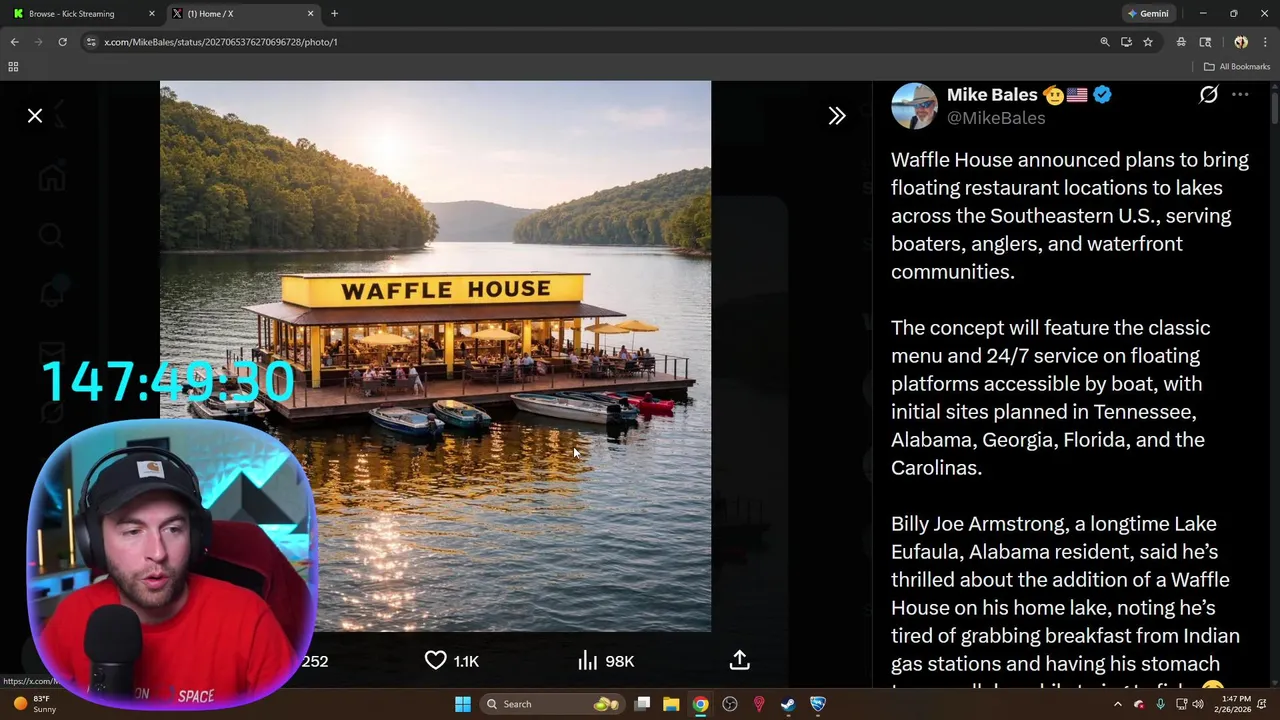The height and width of the screenshot is (720, 1280).
Task: Click text 'Billy Joe Armstrong, a longtime Lake'
Action: 1054,524
